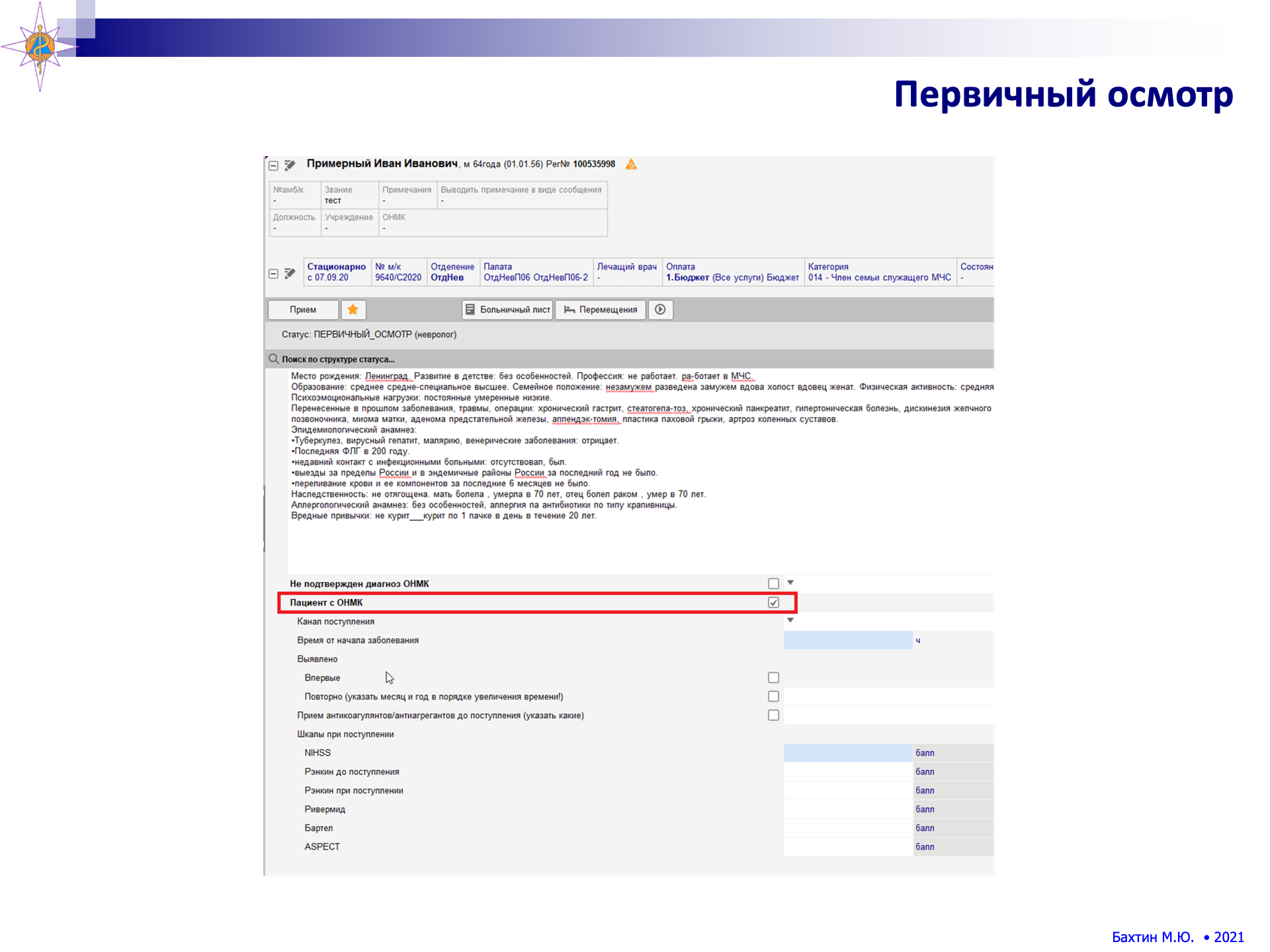Collapse the Стационарно admission row
This screenshot has width=1270, height=952.
tap(273, 274)
